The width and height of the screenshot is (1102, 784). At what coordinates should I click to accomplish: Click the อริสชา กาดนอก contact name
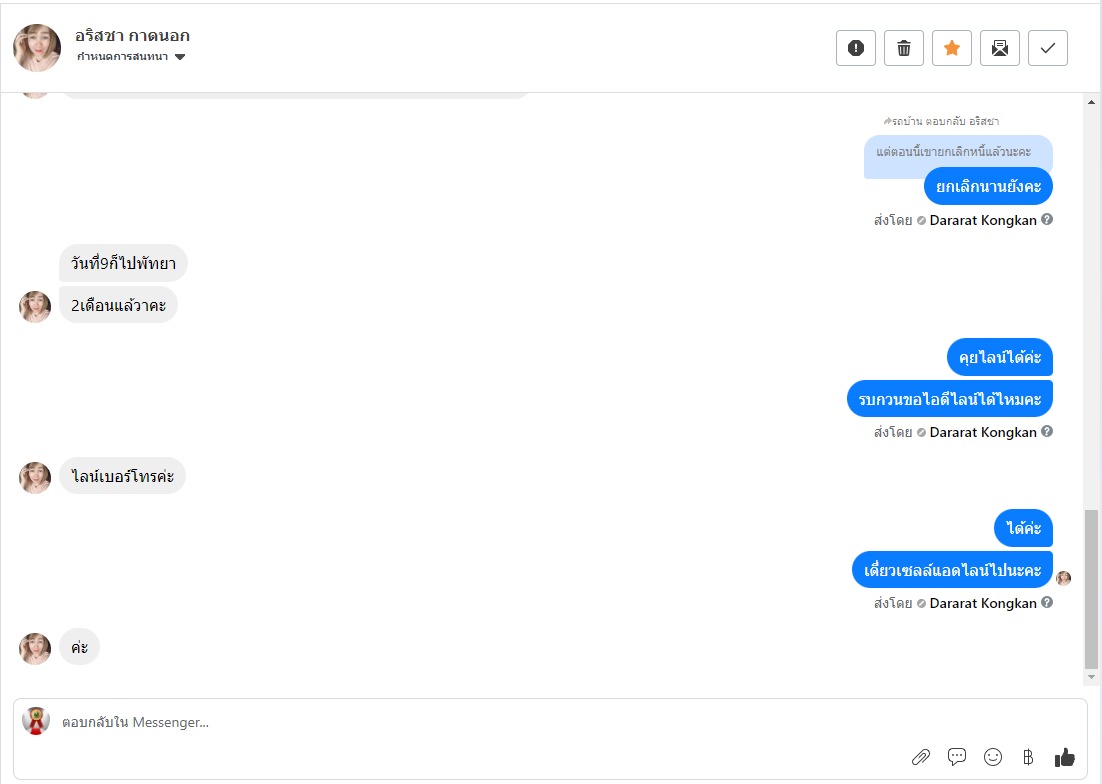click(132, 36)
